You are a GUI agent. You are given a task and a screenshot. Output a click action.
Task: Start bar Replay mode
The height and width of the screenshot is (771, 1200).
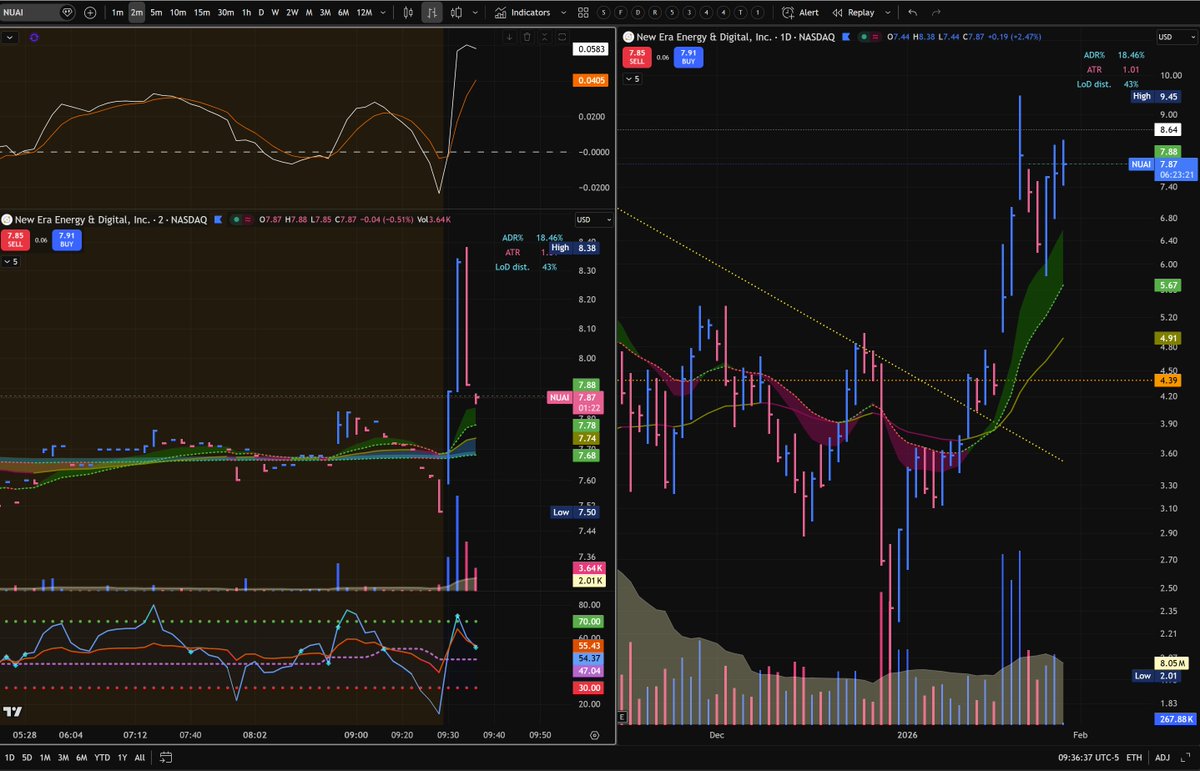point(853,13)
